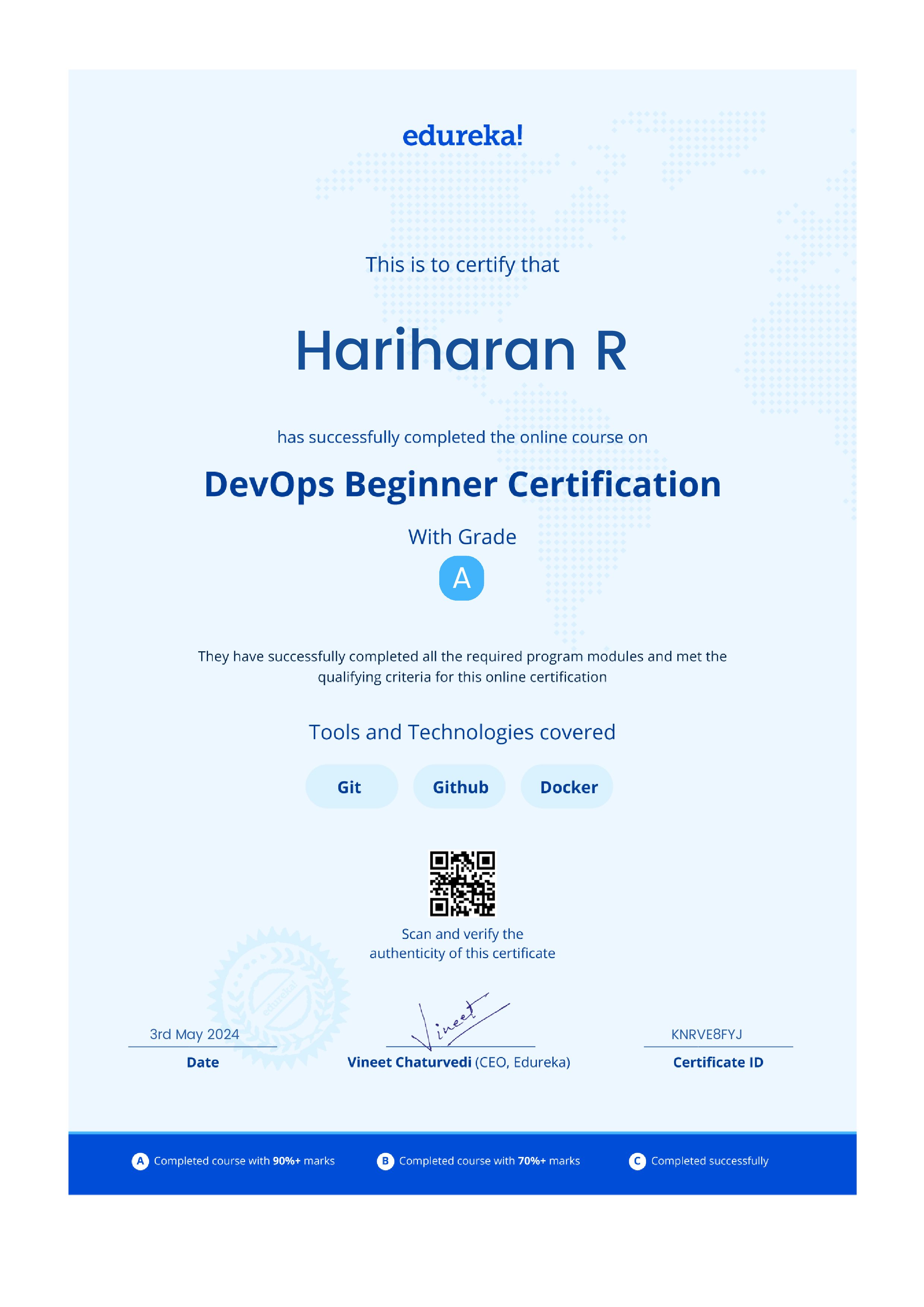Click "This is to certify that" text
The width and height of the screenshot is (924, 1307).
[462, 265]
